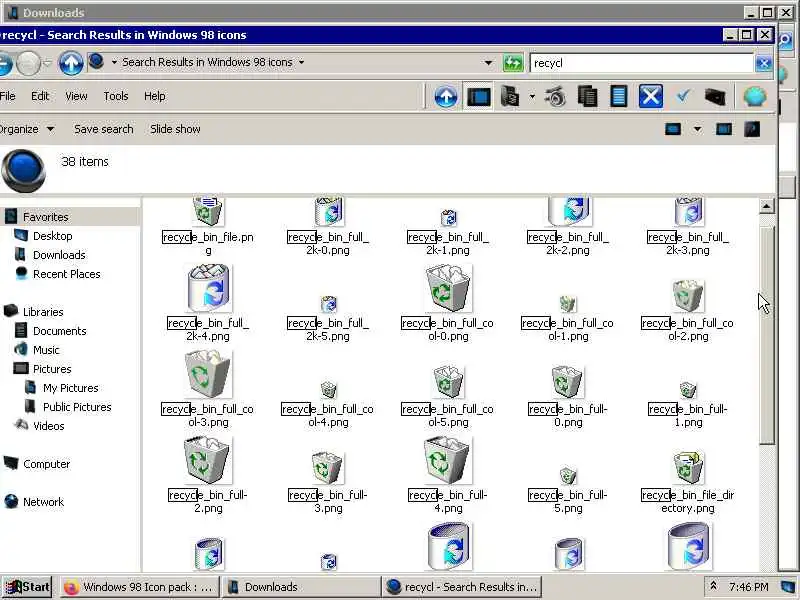Select Network in the navigation pane

(43, 502)
